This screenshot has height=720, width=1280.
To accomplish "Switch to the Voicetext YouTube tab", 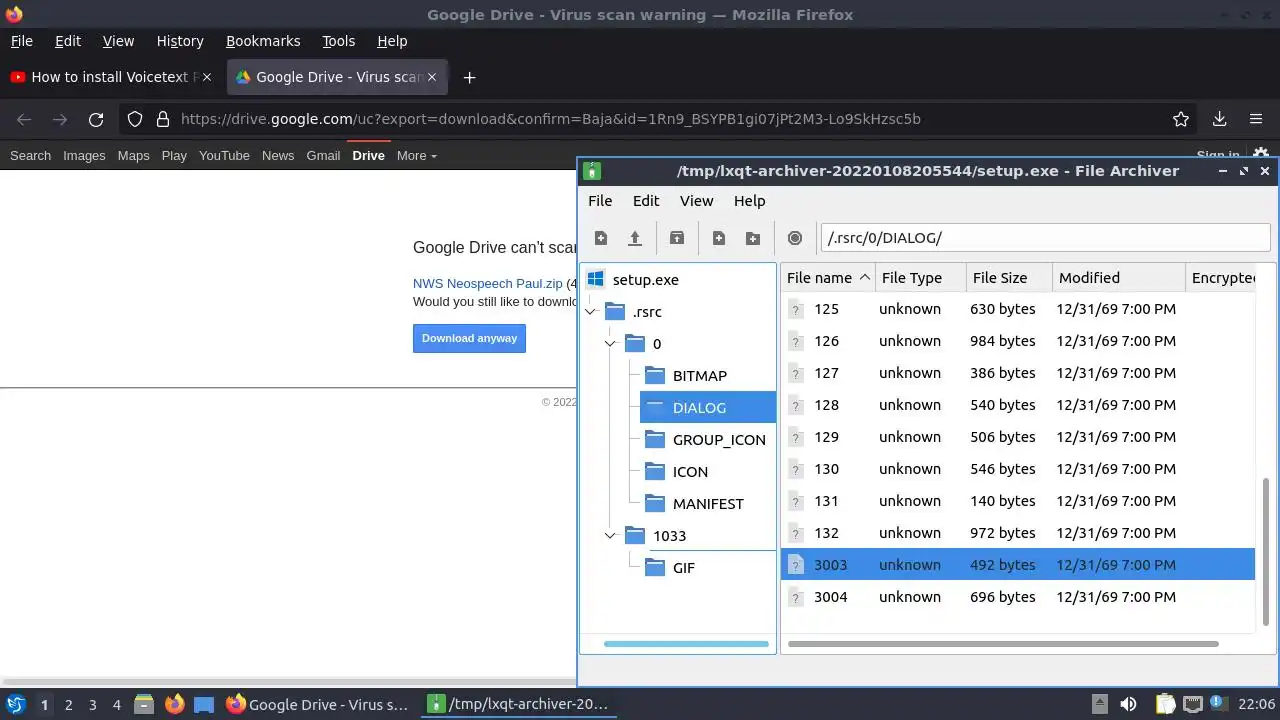I will 113,77.
